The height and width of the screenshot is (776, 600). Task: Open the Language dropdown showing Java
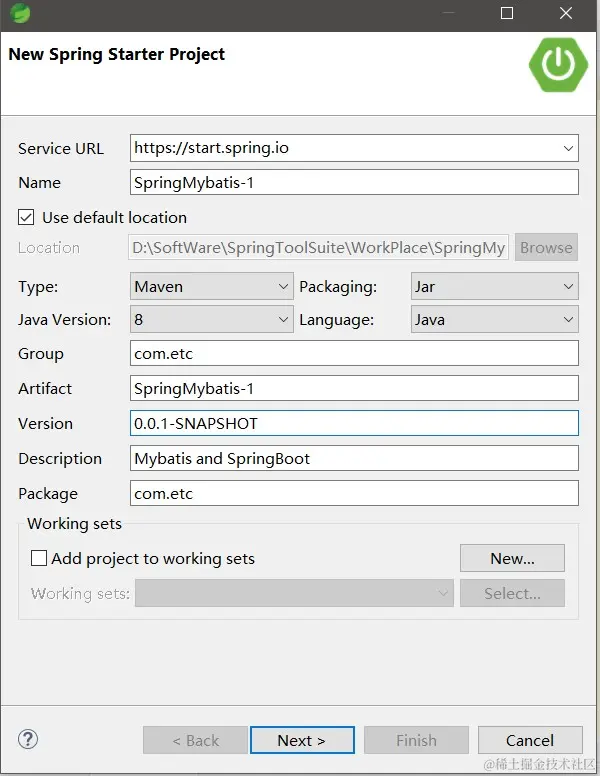pos(495,319)
